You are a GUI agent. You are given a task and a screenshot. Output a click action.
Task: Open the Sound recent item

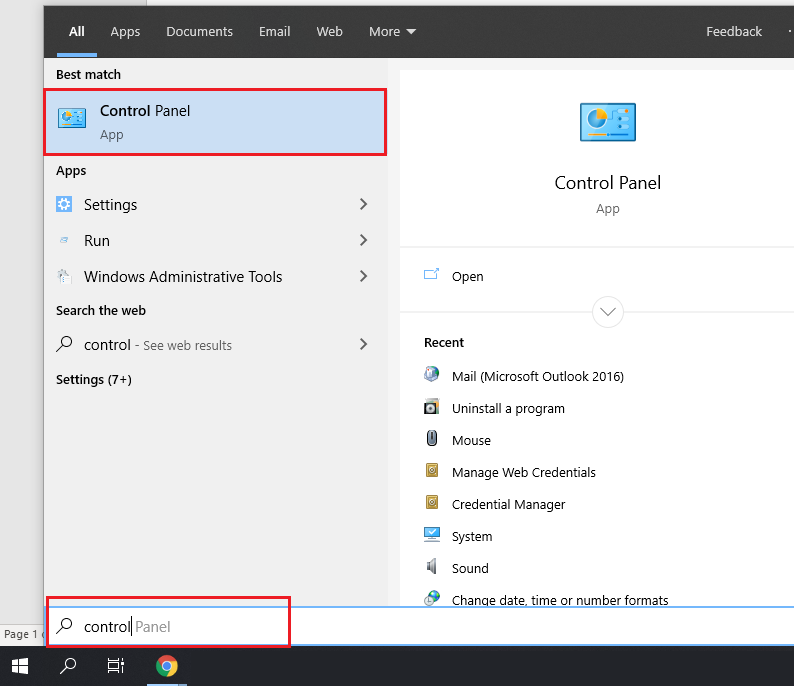pos(470,568)
